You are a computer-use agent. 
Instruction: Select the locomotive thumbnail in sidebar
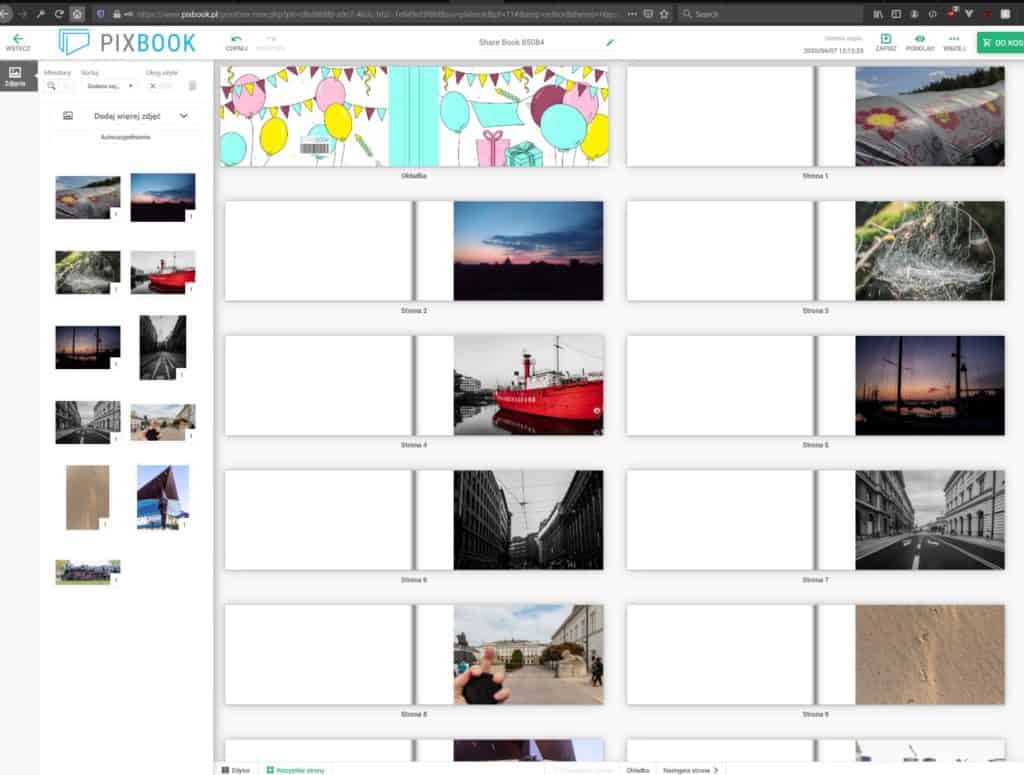click(88, 572)
